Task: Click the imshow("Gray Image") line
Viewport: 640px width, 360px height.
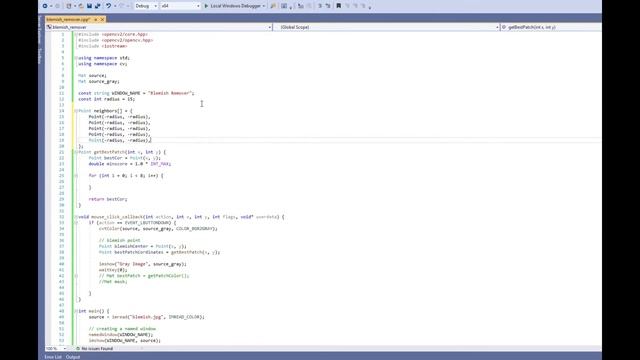Action: pyautogui.click(x=143, y=264)
